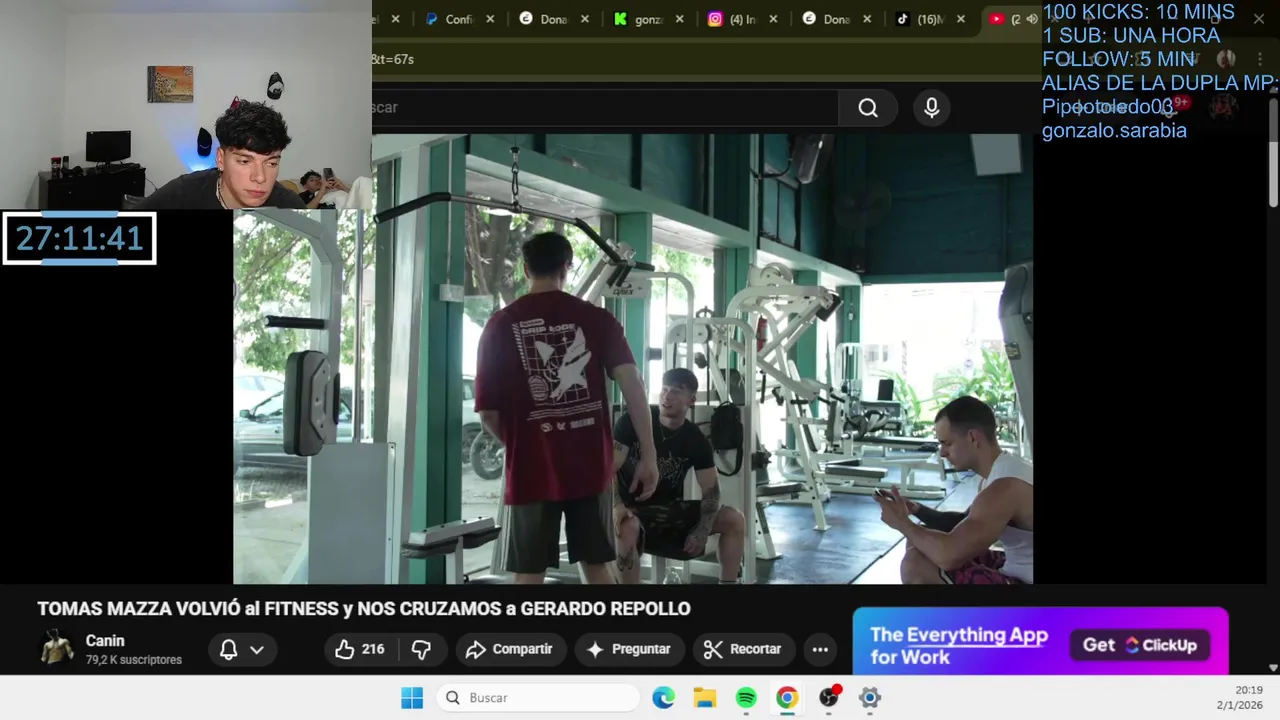Open Google Chrome from the taskbar
The width and height of the screenshot is (1280, 720).
pyautogui.click(x=787, y=698)
